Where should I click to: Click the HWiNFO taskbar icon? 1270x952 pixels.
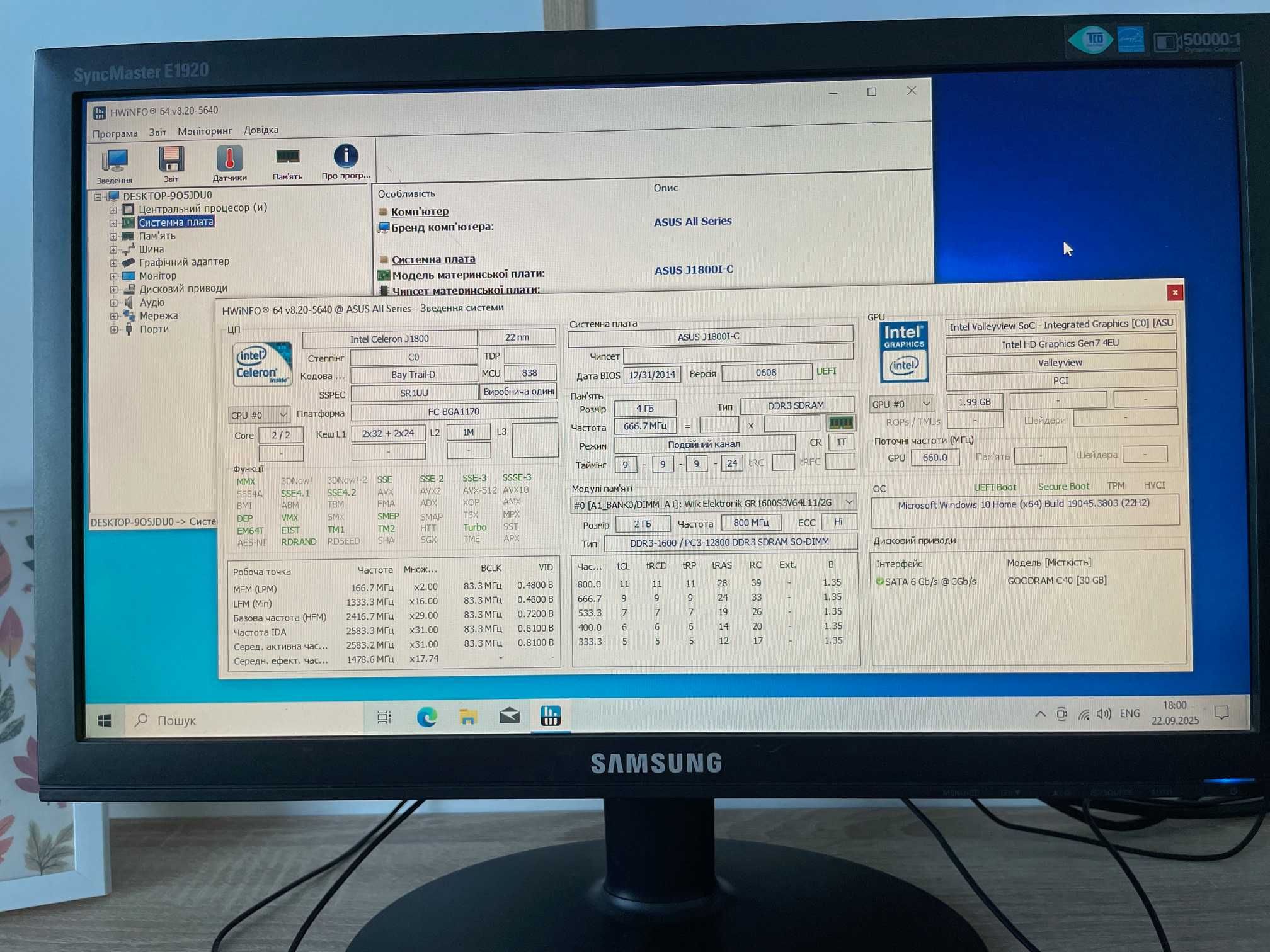(x=550, y=715)
